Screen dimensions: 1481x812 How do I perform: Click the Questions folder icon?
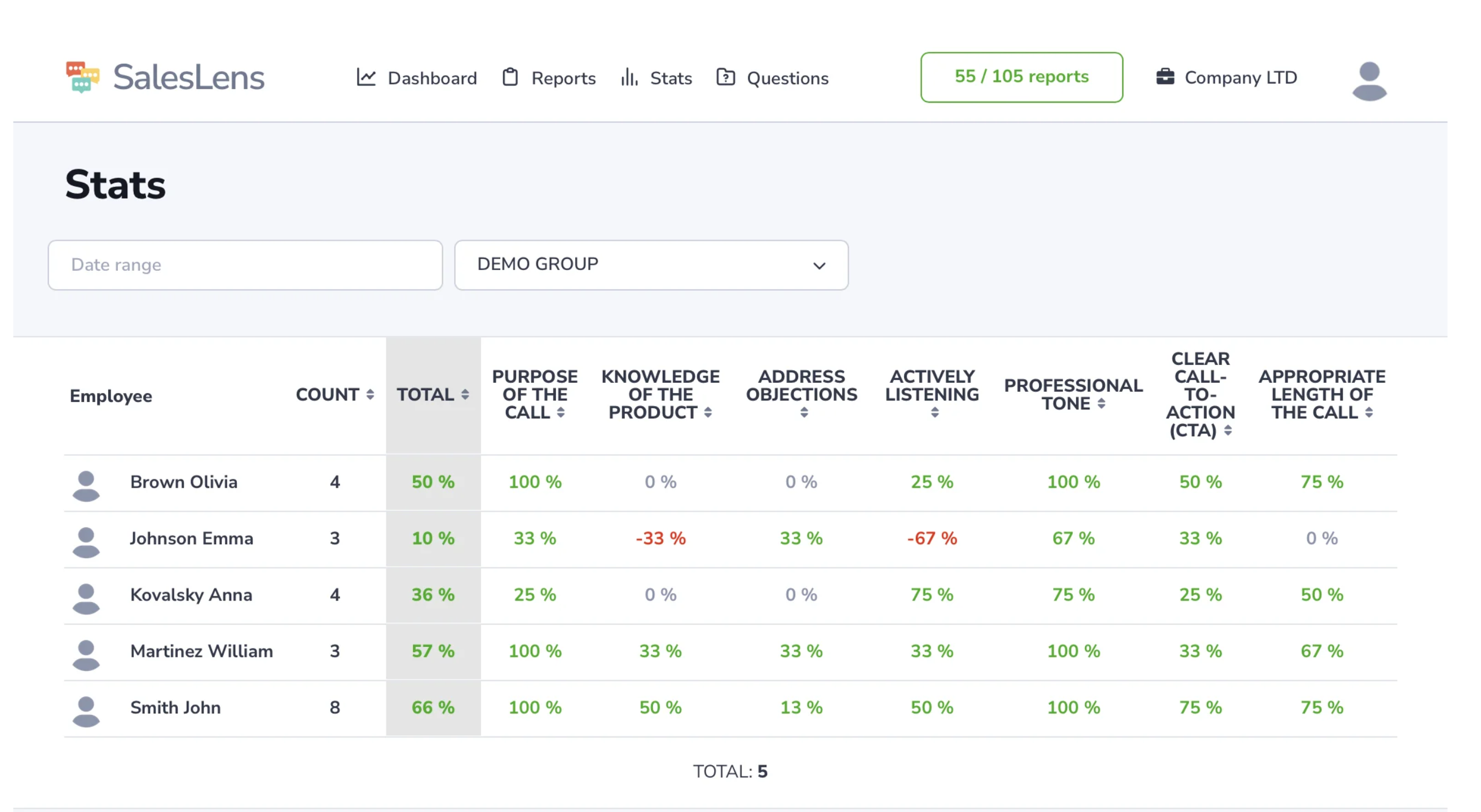point(727,77)
